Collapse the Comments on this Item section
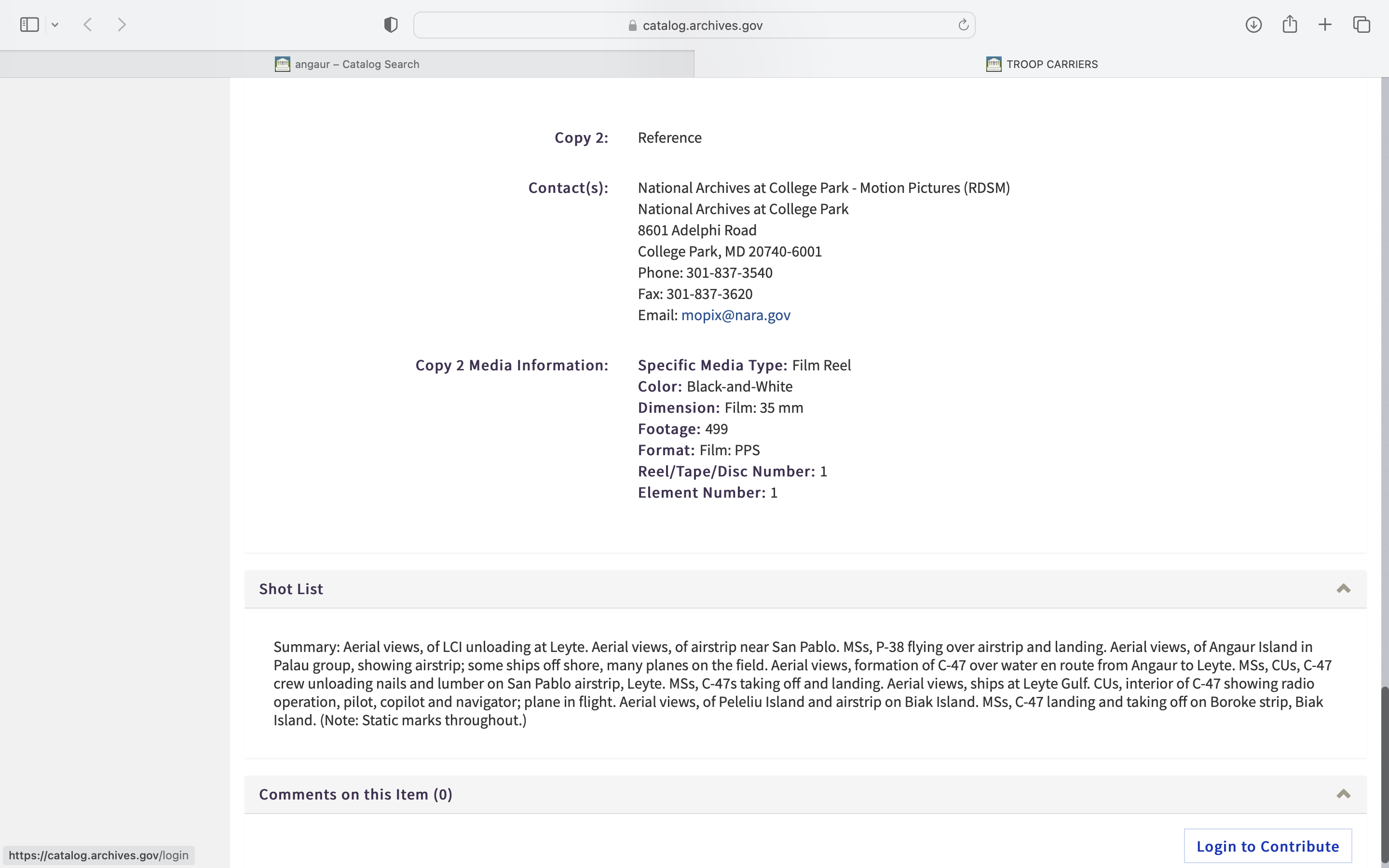Image resolution: width=1389 pixels, height=868 pixels. tap(1343, 795)
